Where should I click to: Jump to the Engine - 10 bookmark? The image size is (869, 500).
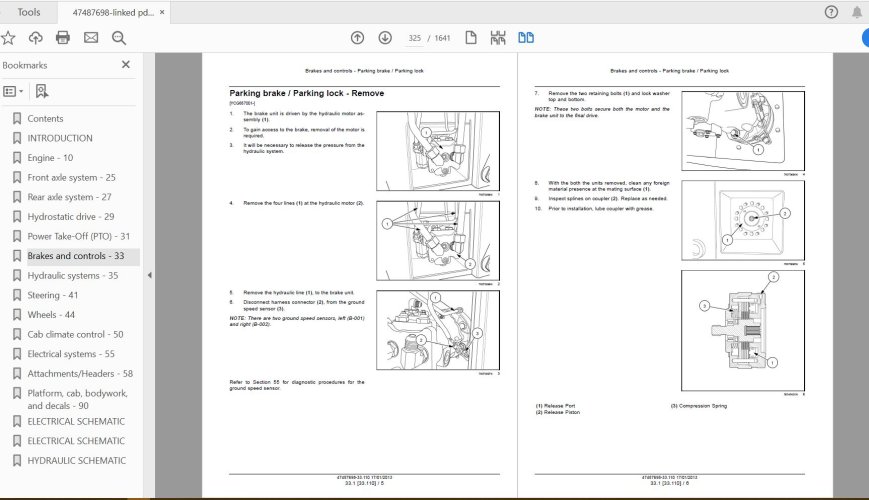(x=50, y=158)
